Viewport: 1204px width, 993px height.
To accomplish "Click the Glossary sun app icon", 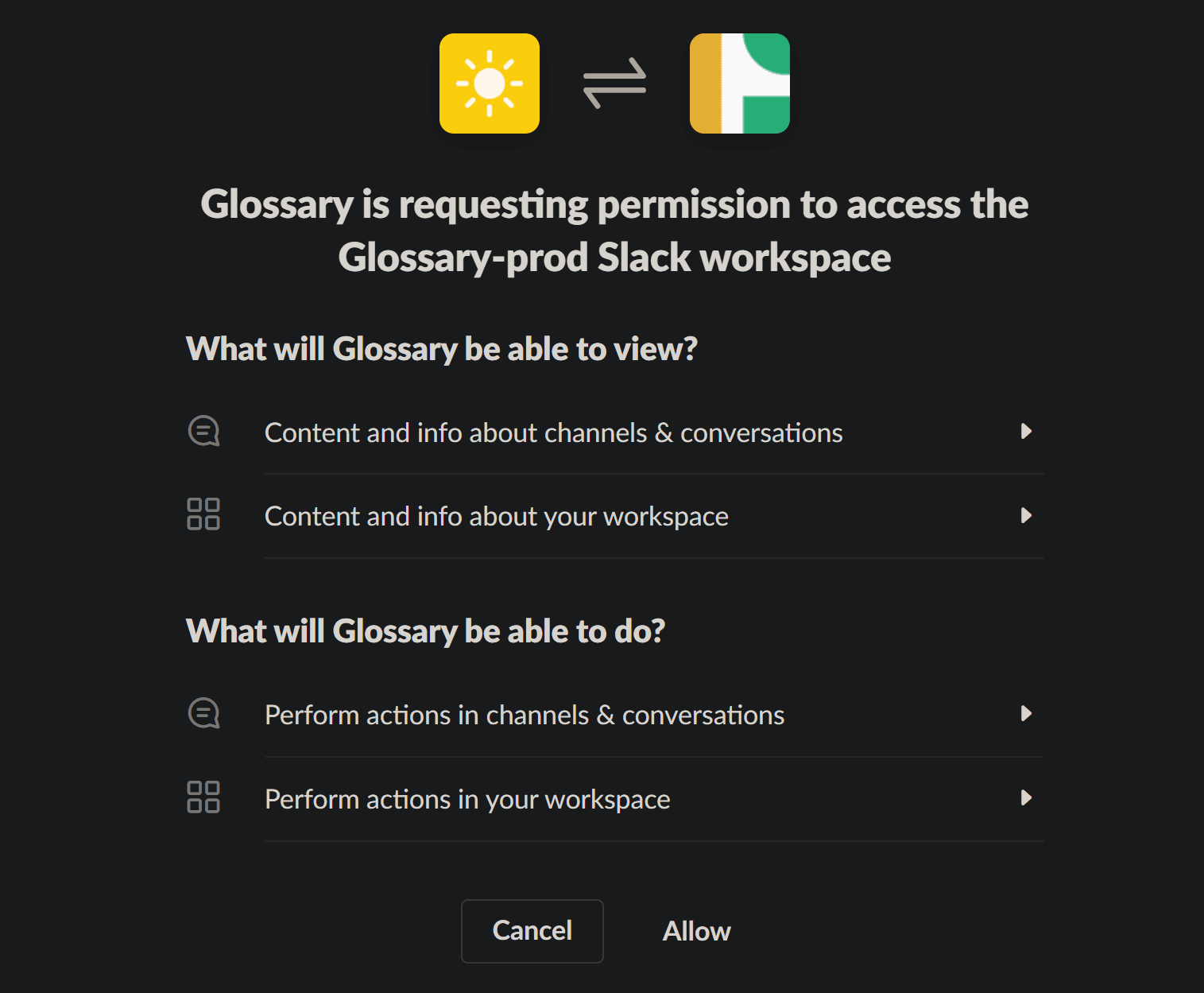I will pos(489,83).
